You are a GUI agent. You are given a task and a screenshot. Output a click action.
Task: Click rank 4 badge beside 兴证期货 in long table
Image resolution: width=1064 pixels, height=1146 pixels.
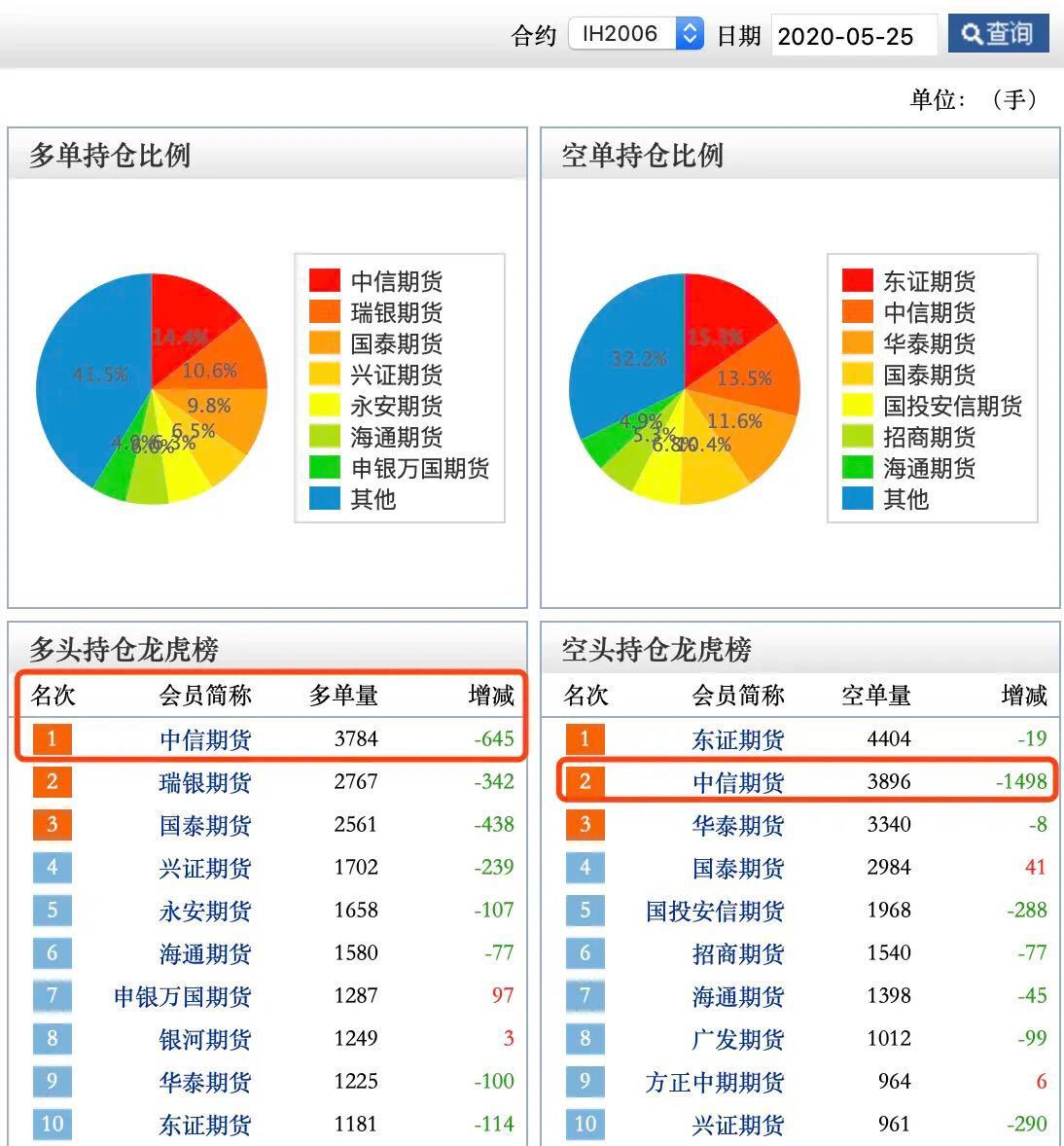(52, 868)
